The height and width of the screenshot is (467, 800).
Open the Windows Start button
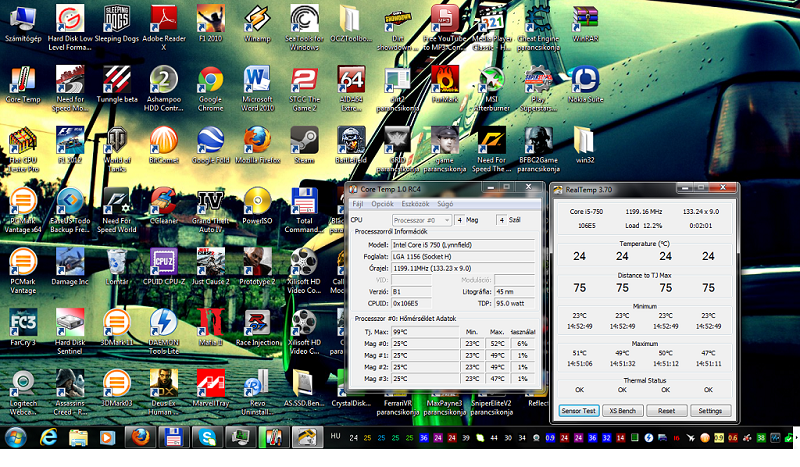tap(16, 437)
